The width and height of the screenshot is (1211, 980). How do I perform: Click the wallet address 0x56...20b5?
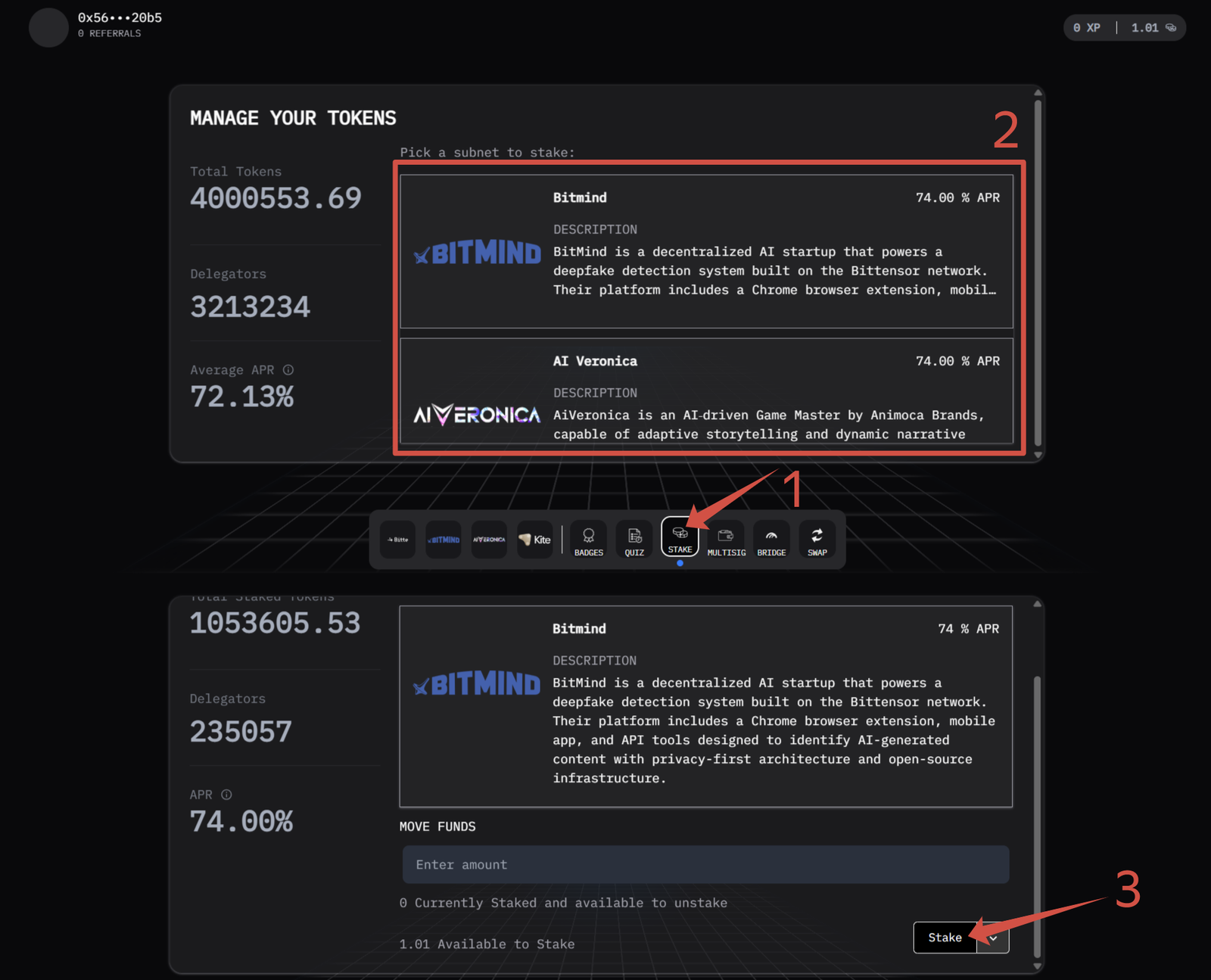[x=120, y=17]
